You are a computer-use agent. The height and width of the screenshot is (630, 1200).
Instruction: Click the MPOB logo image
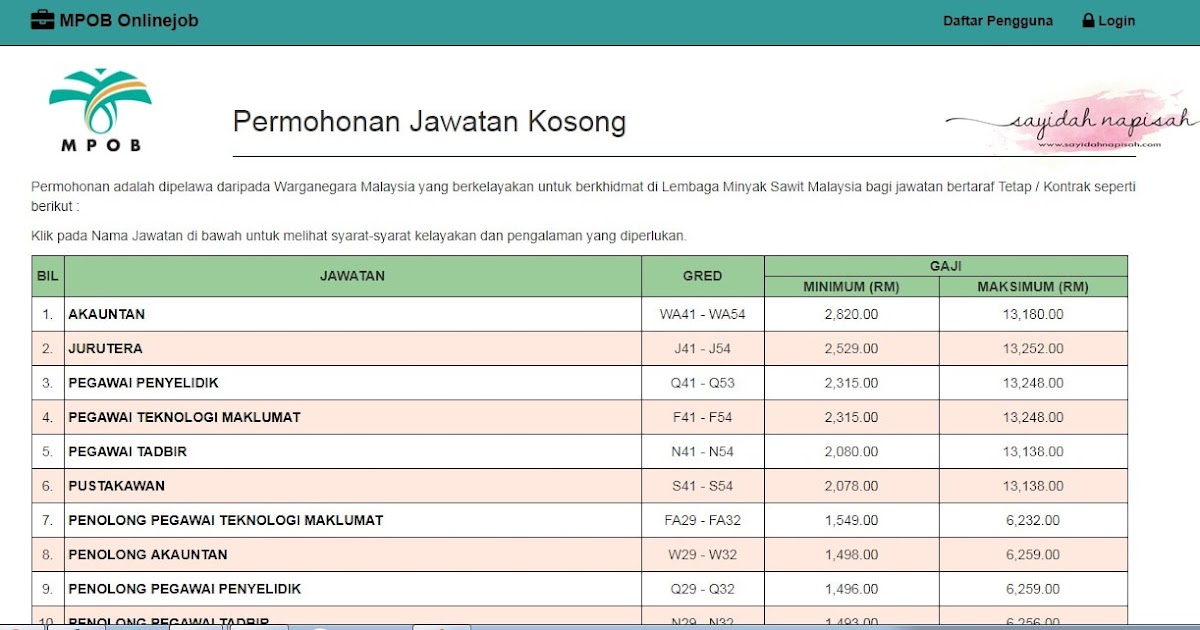[100, 110]
